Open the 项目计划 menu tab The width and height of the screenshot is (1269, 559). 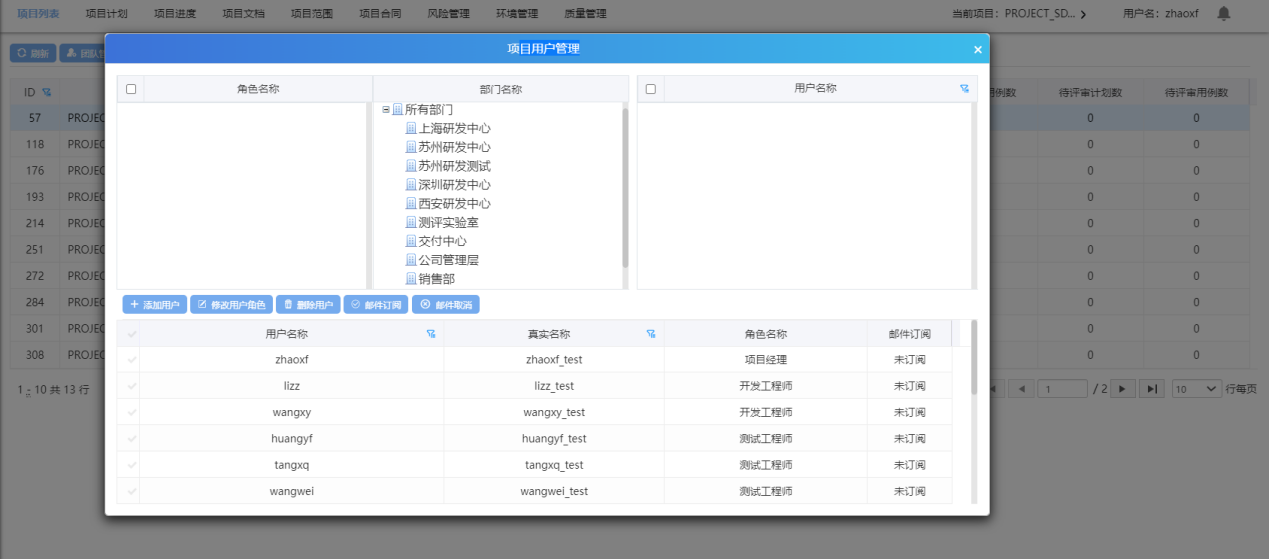[x=106, y=14]
